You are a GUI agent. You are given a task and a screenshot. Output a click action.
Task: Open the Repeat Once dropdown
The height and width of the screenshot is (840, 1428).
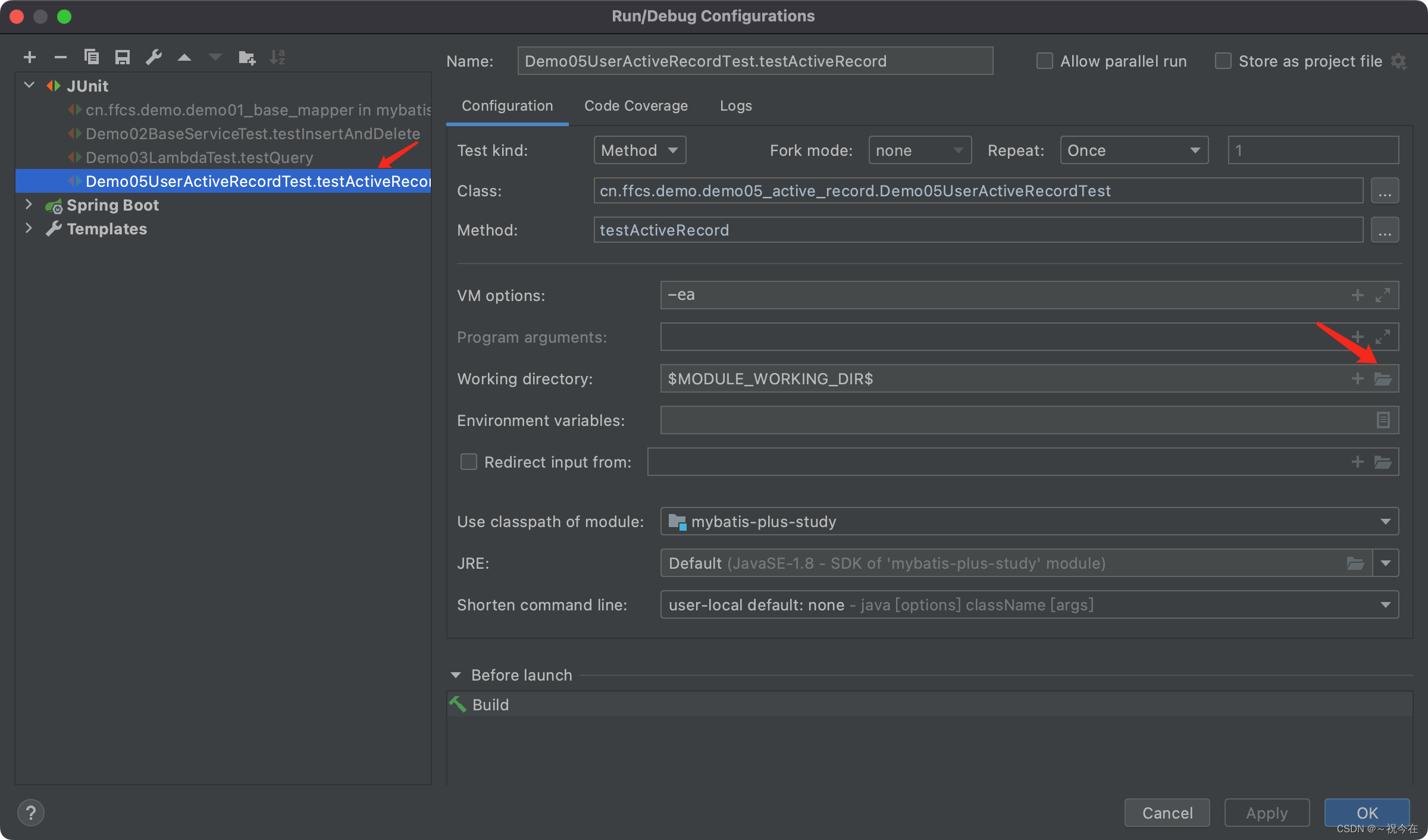coord(1133,151)
